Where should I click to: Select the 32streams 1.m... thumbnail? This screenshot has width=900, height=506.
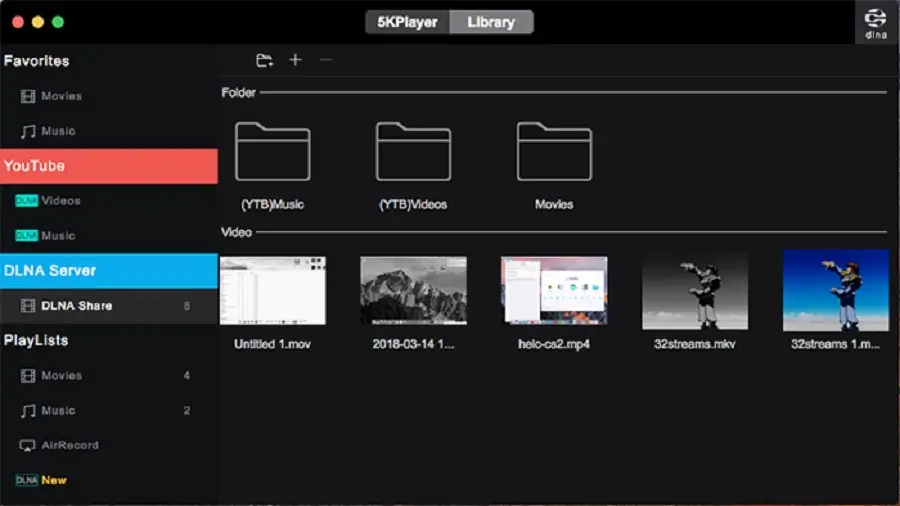[836, 291]
